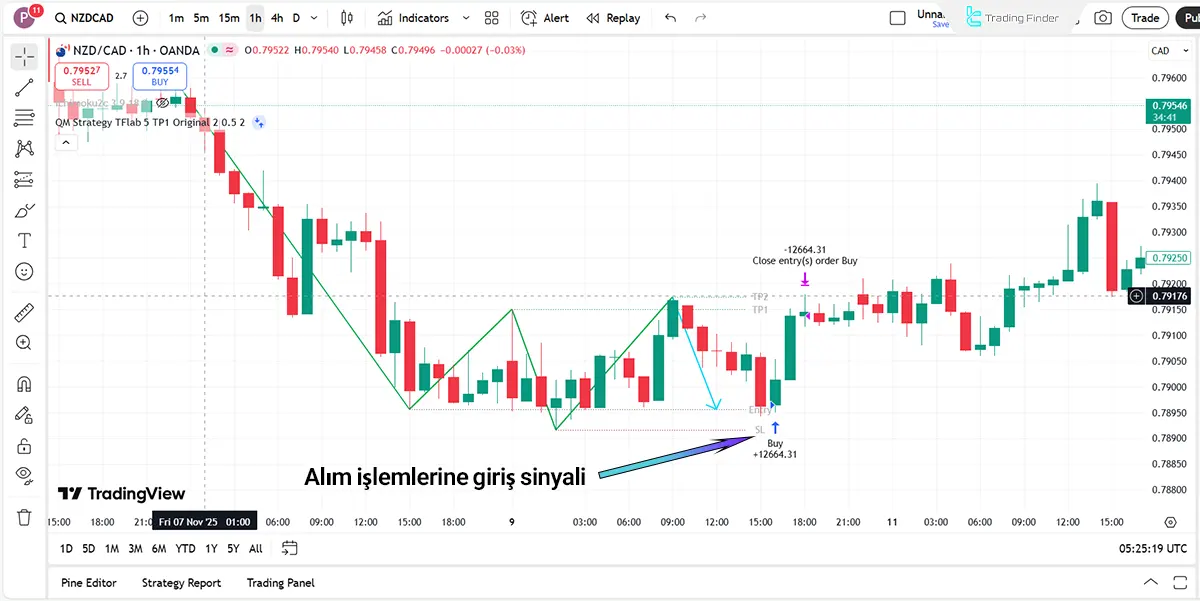Activate the chart zoom-in tool
The image size is (1200, 601).
coord(25,342)
